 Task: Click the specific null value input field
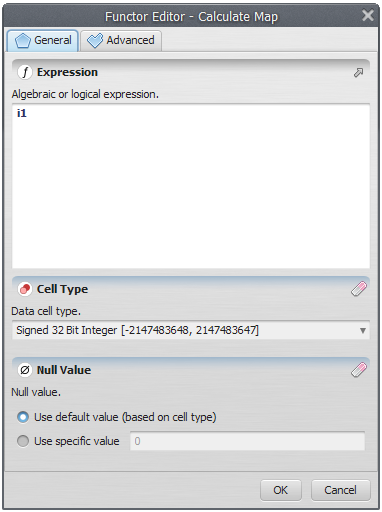(x=247, y=441)
